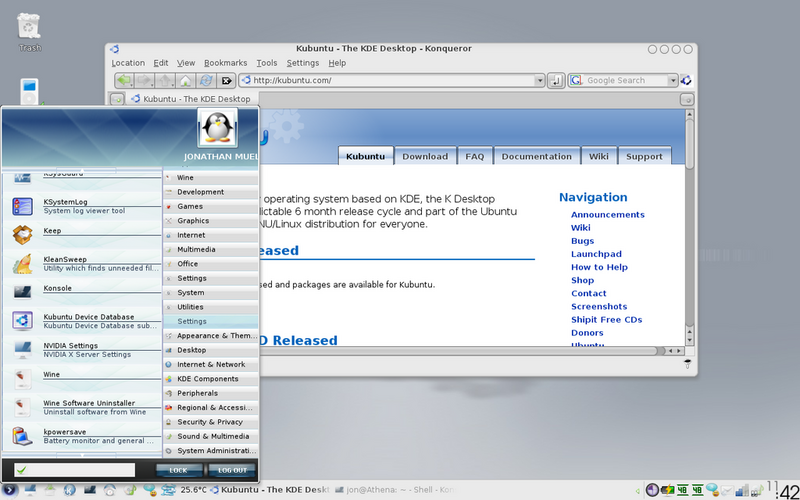Click the terminal icon in panel quick launch
The width and height of the screenshot is (800, 500).
90,490
